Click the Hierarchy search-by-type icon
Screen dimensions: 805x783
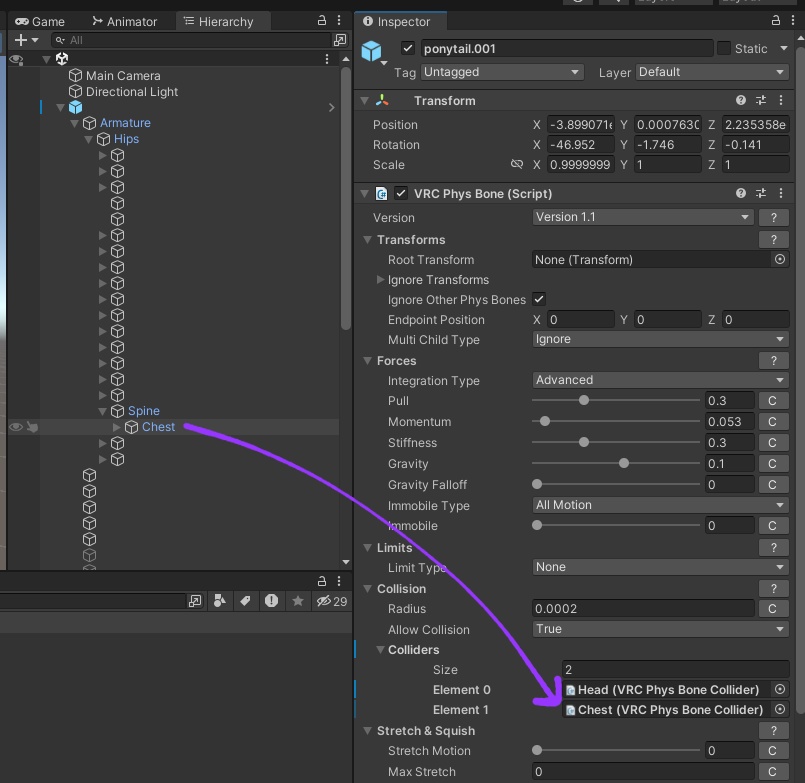tap(340, 40)
